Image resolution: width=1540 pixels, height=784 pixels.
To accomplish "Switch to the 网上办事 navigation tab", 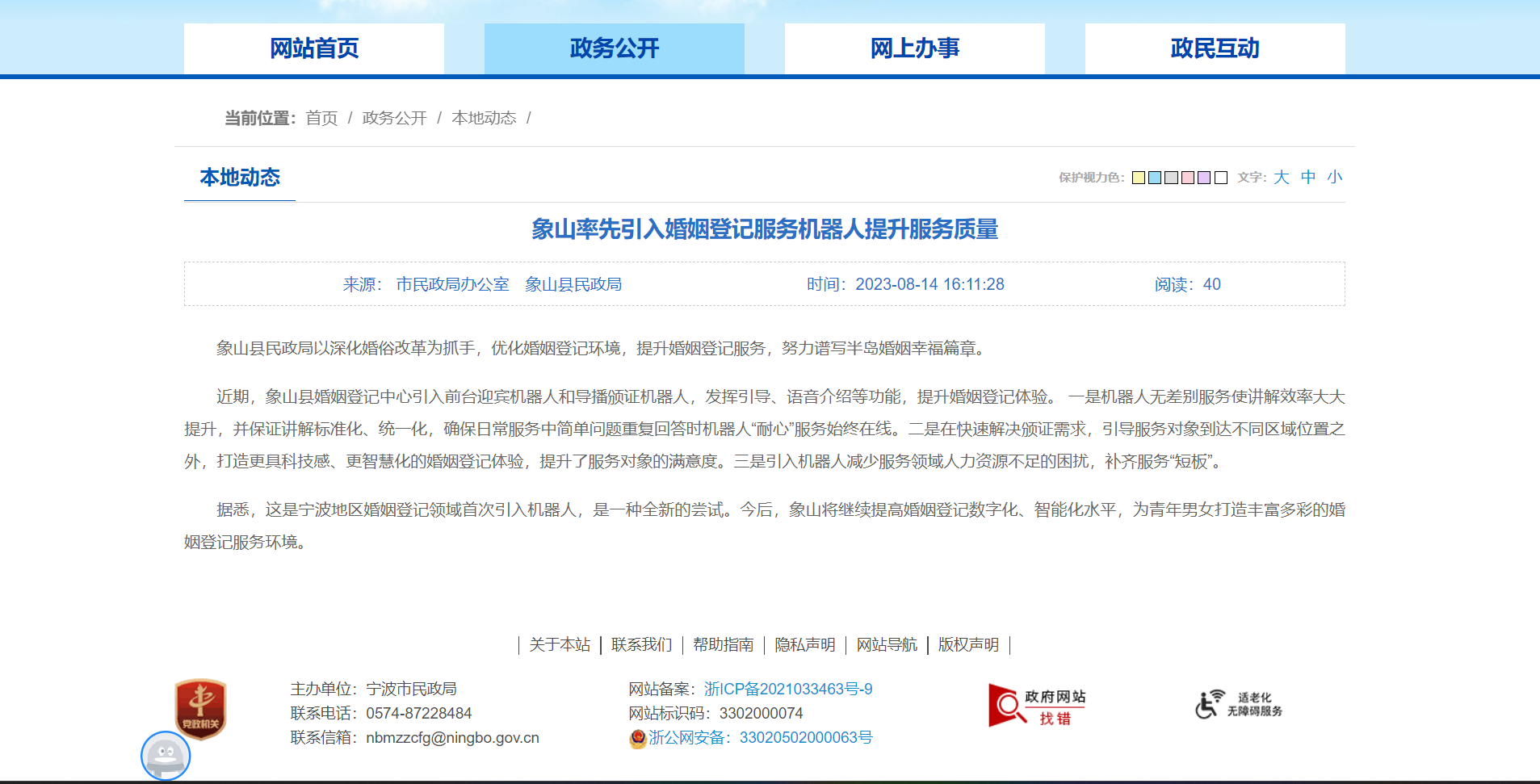I will 914,48.
